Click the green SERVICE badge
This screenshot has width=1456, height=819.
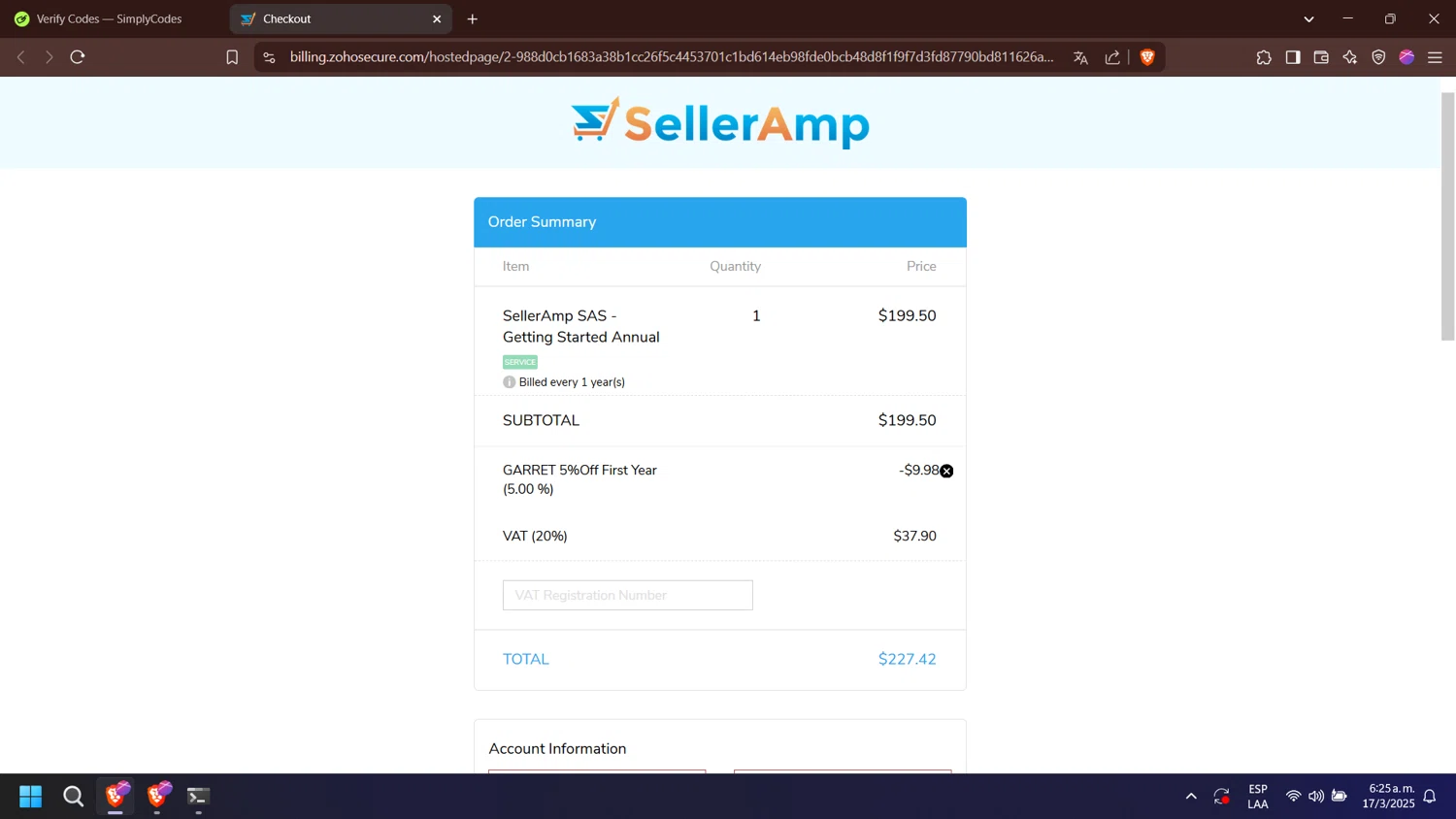coord(520,362)
